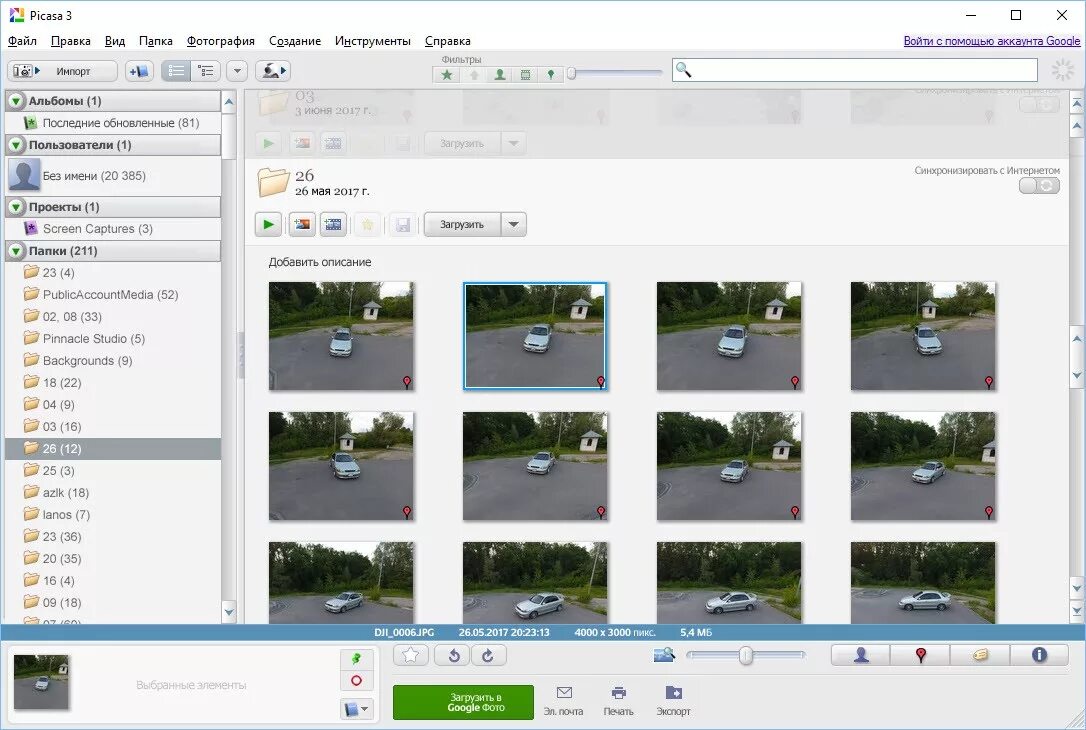Click Войти с помощью аккаунта Google link
1086x730 pixels.
pos(991,41)
